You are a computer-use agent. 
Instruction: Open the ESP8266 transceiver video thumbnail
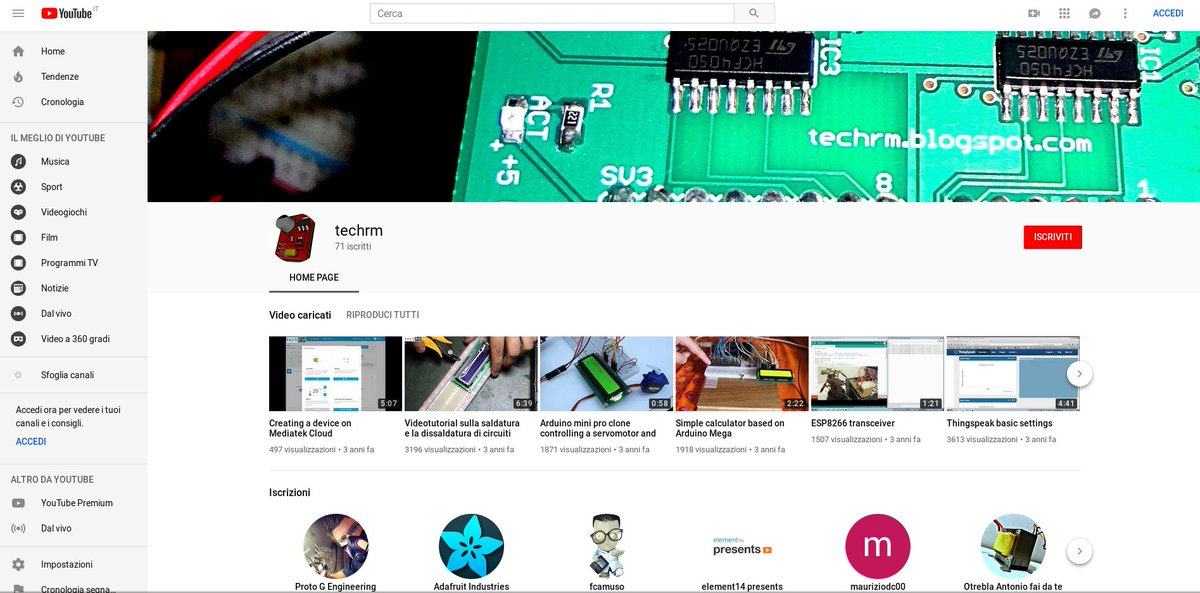point(877,372)
